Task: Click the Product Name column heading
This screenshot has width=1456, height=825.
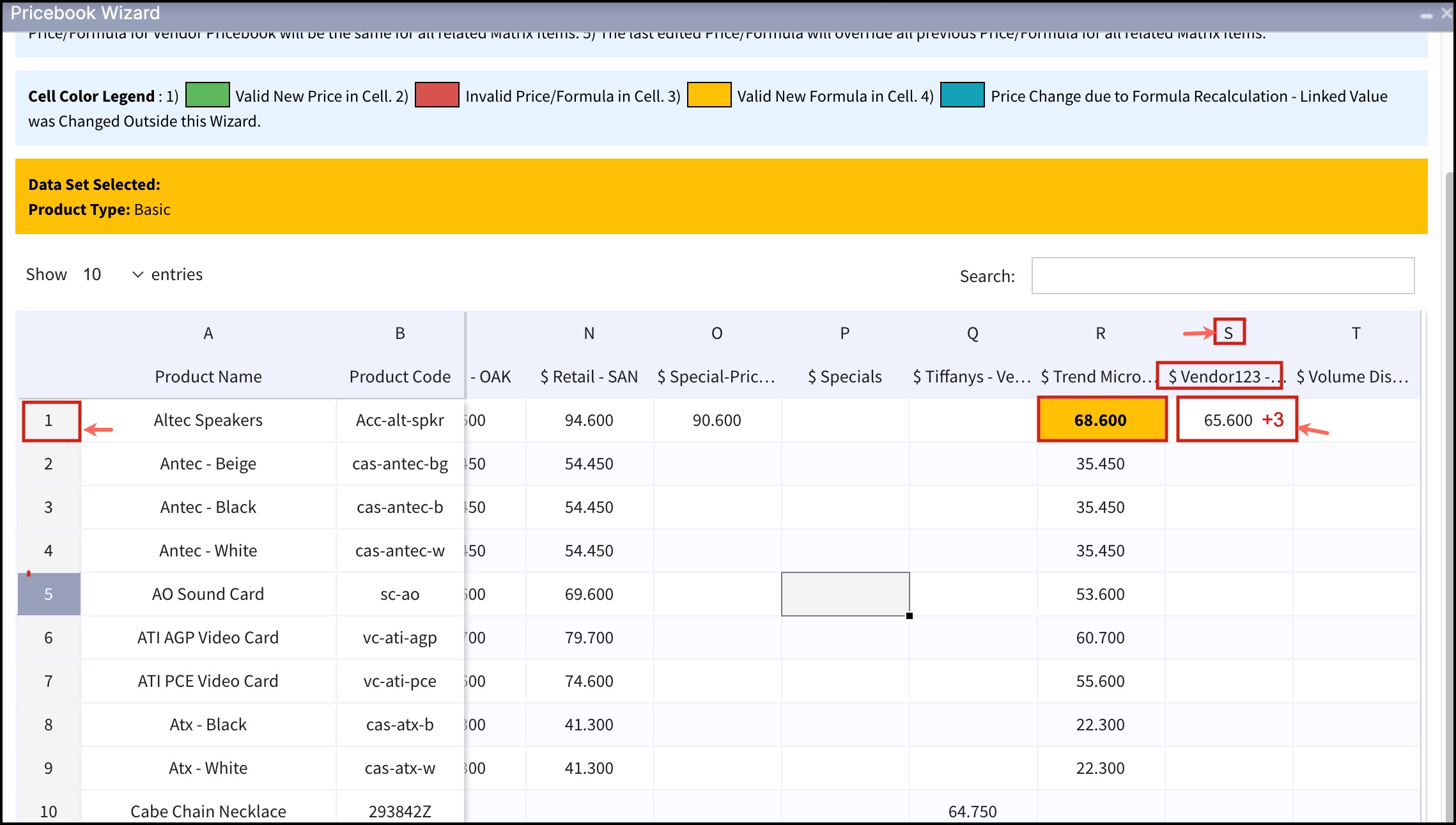Action: pos(208,377)
